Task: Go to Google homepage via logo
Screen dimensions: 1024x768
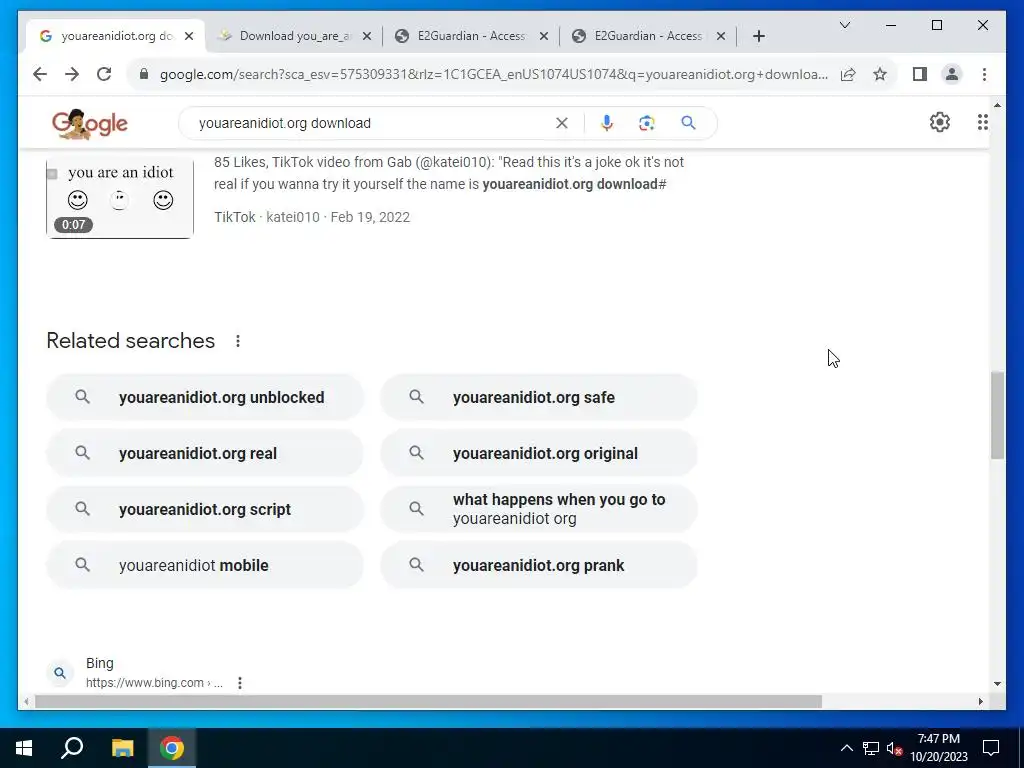Action: (89, 123)
